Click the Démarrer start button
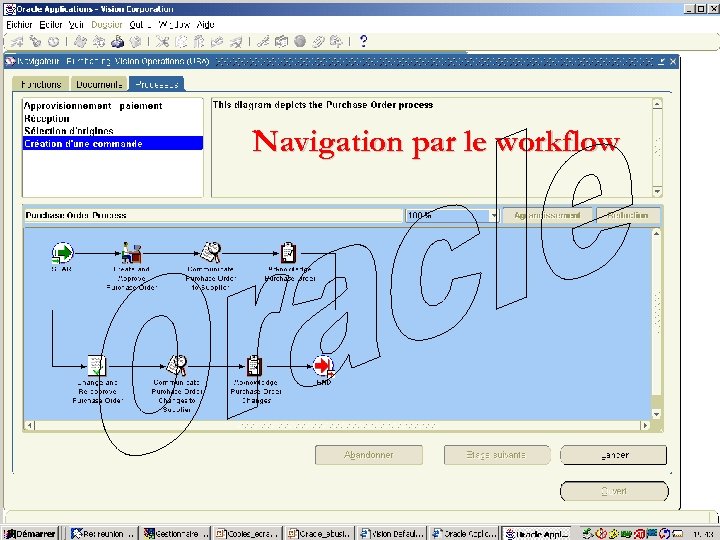The height and width of the screenshot is (540, 720). [30, 534]
